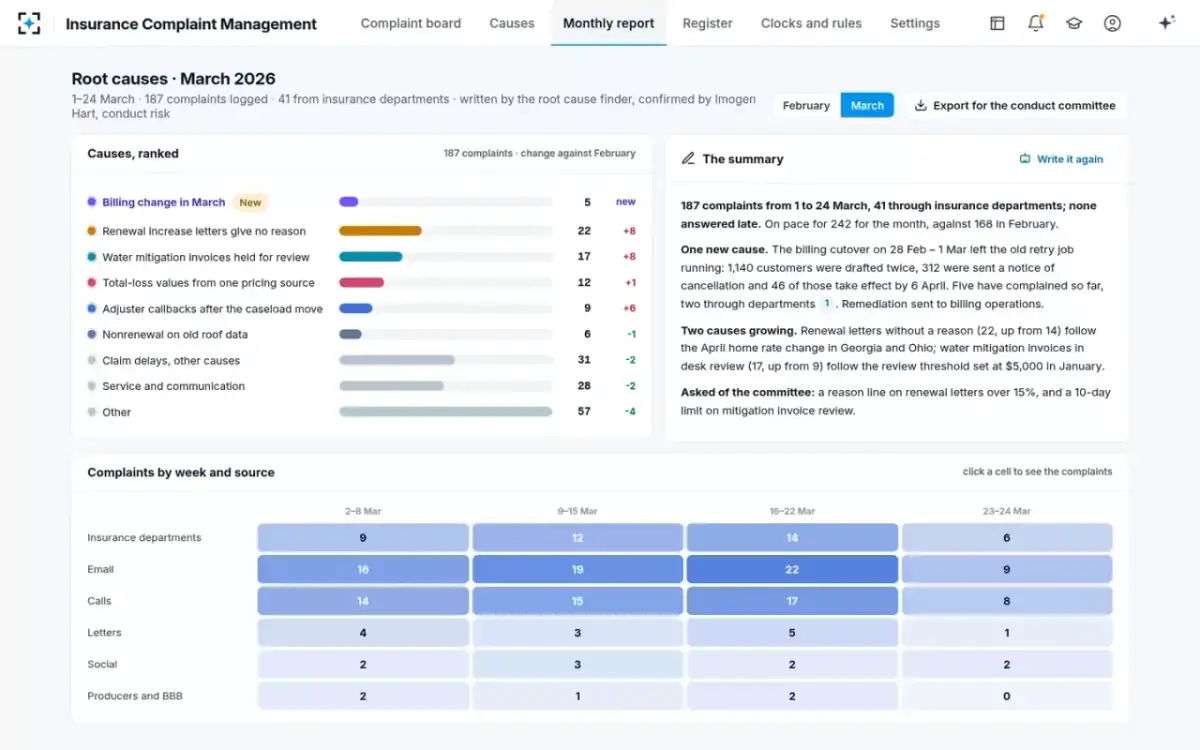Click the purple Billing change progress bar
1200x750 pixels.
(x=349, y=202)
